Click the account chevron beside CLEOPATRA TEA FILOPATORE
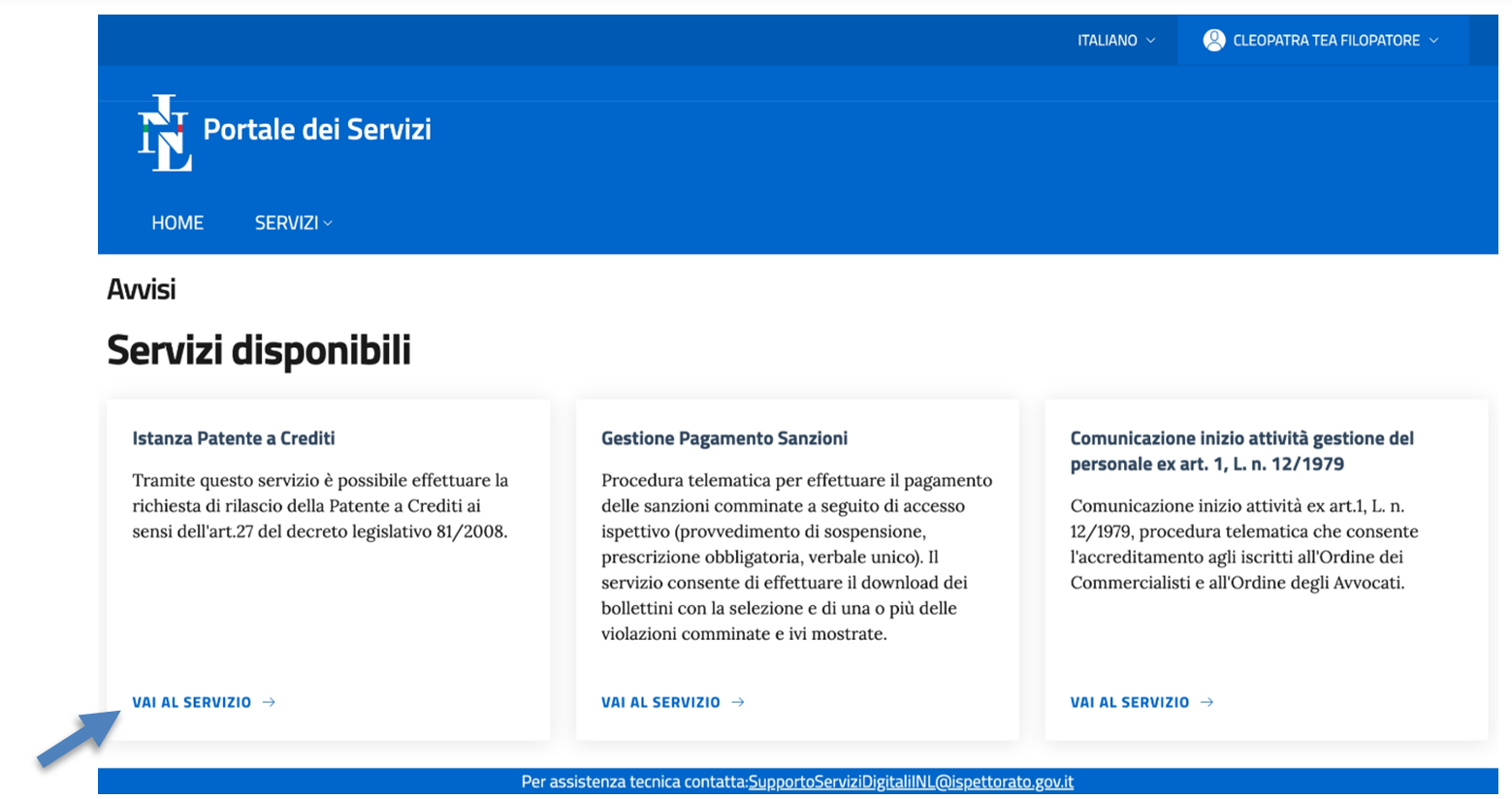Image resolution: width=1512 pixels, height=799 pixels. coord(1438,40)
